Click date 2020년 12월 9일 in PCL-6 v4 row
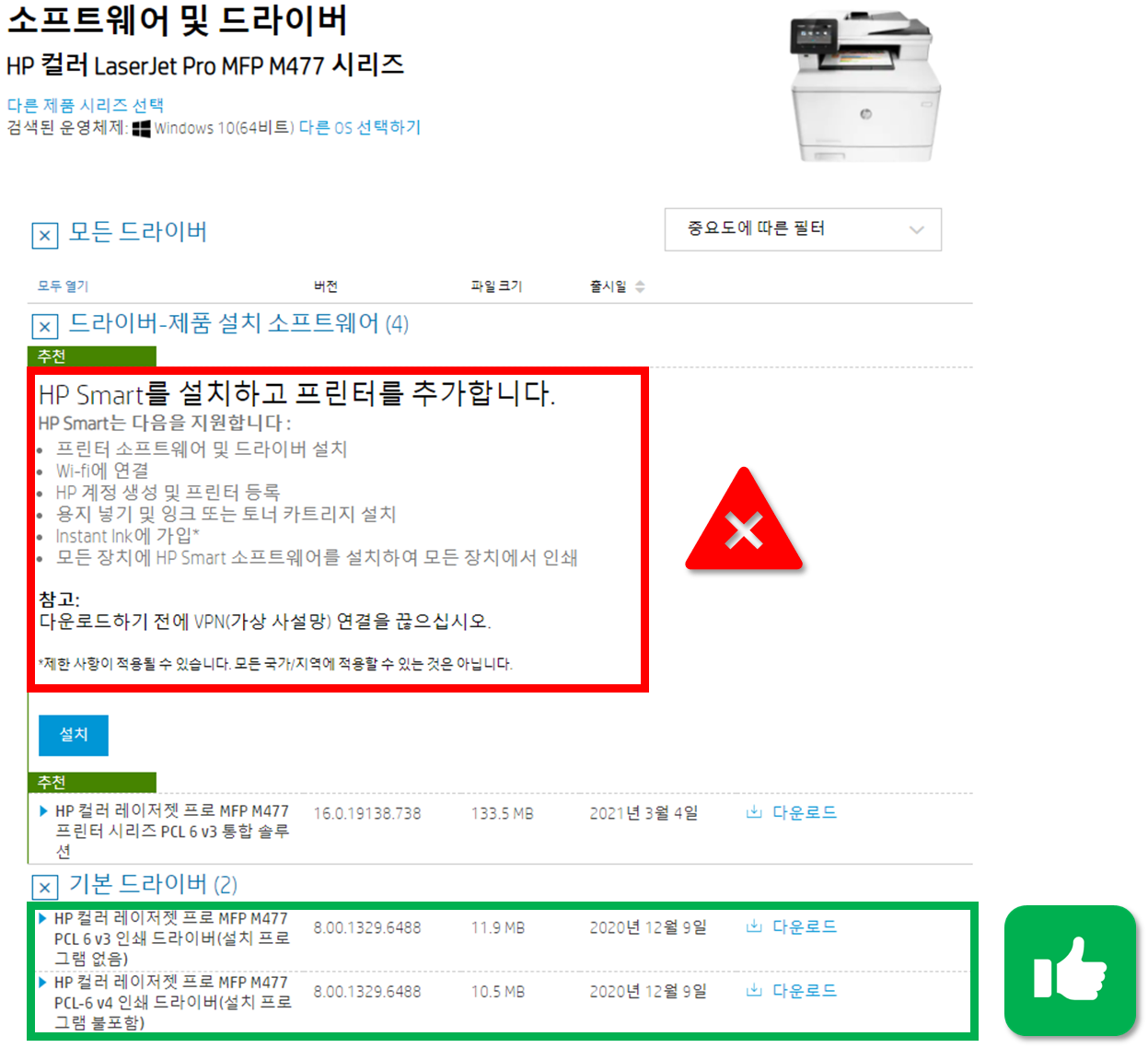Viewport: 1148px width, 1048px height. pos(648,992)
